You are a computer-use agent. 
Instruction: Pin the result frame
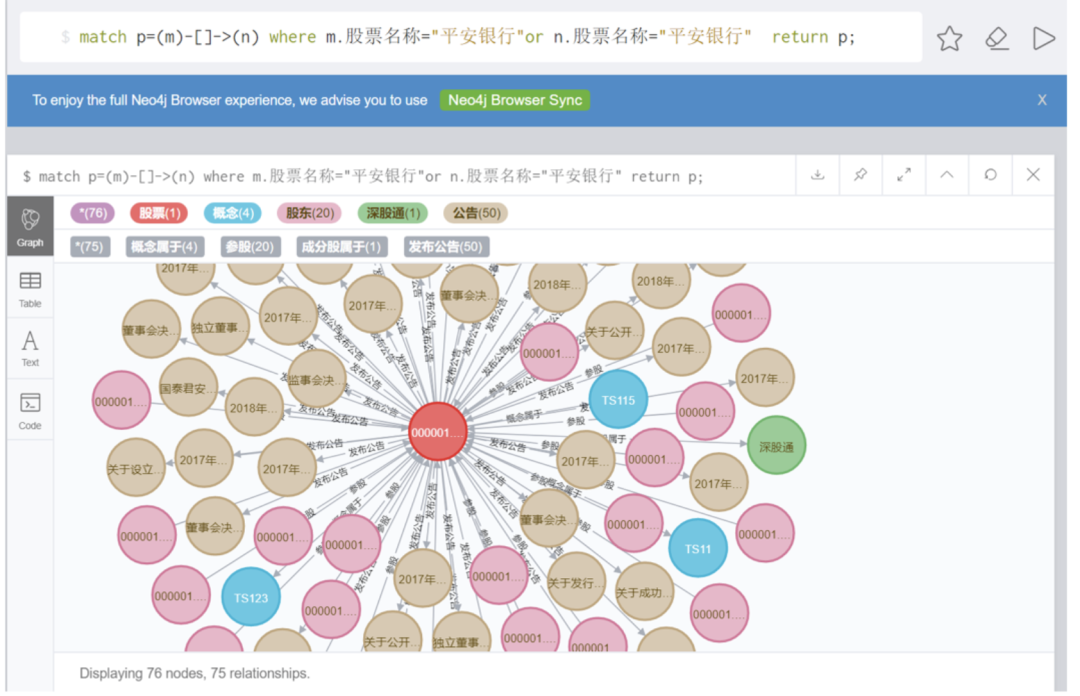tap(860, 175)
